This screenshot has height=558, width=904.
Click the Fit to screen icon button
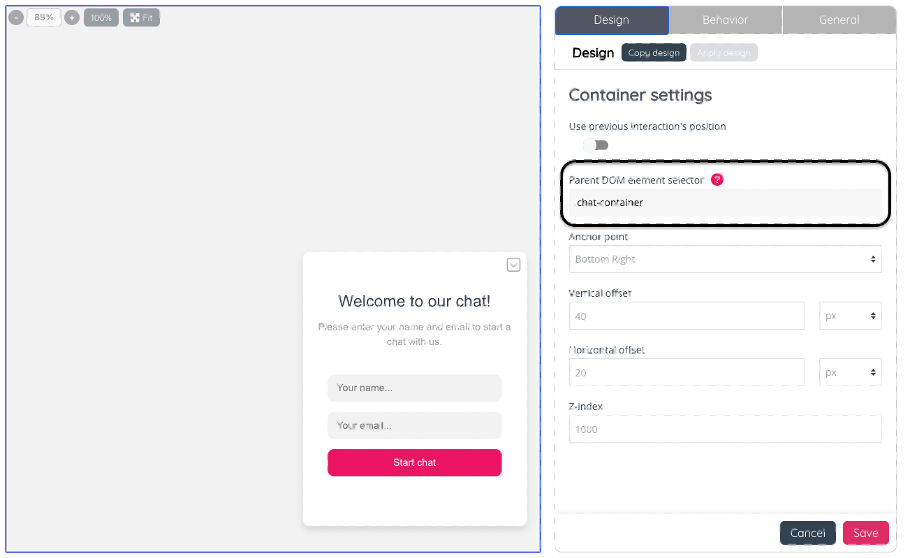coord(141,18)
